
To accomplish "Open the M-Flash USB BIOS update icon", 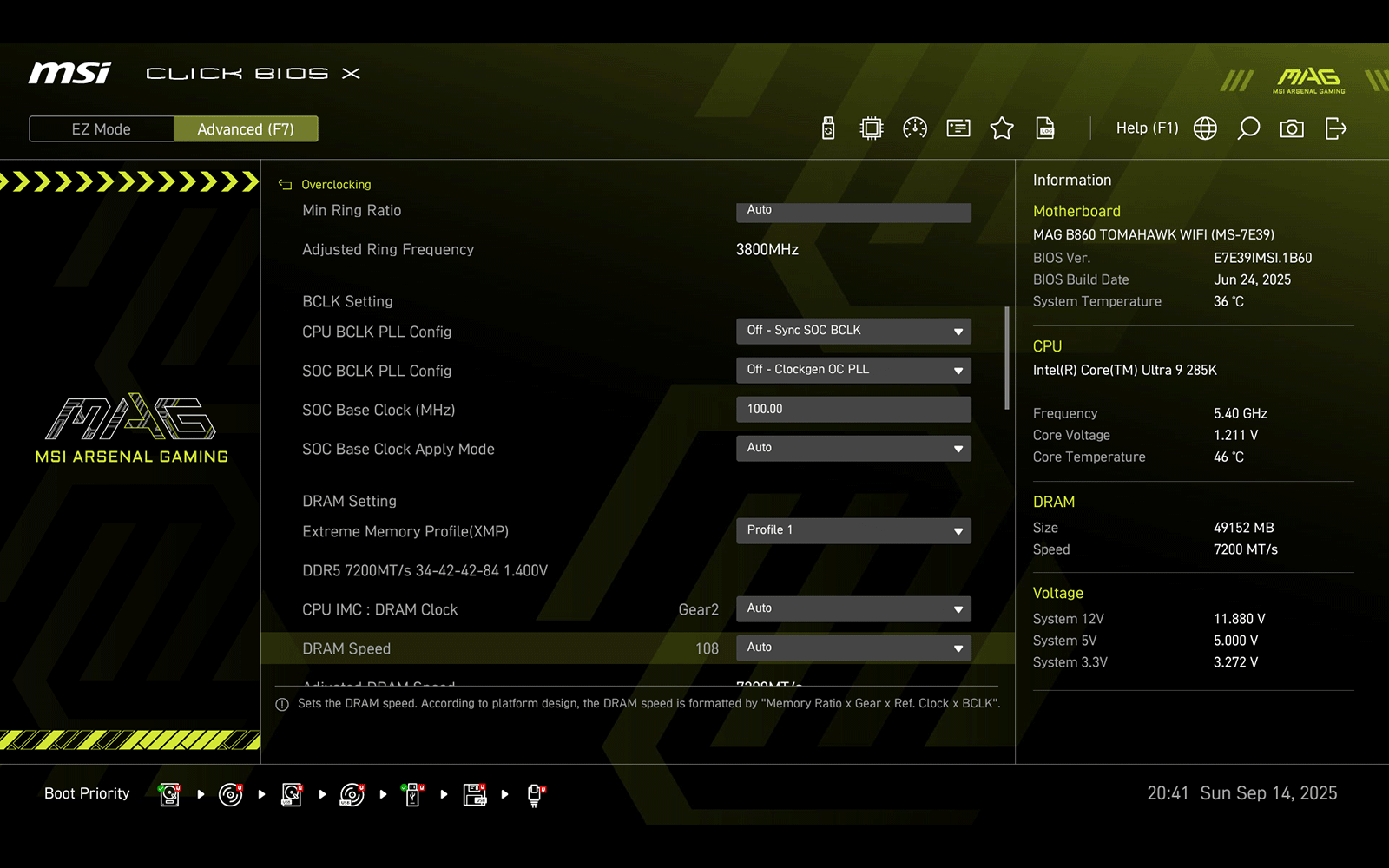I will coord(828,128).
